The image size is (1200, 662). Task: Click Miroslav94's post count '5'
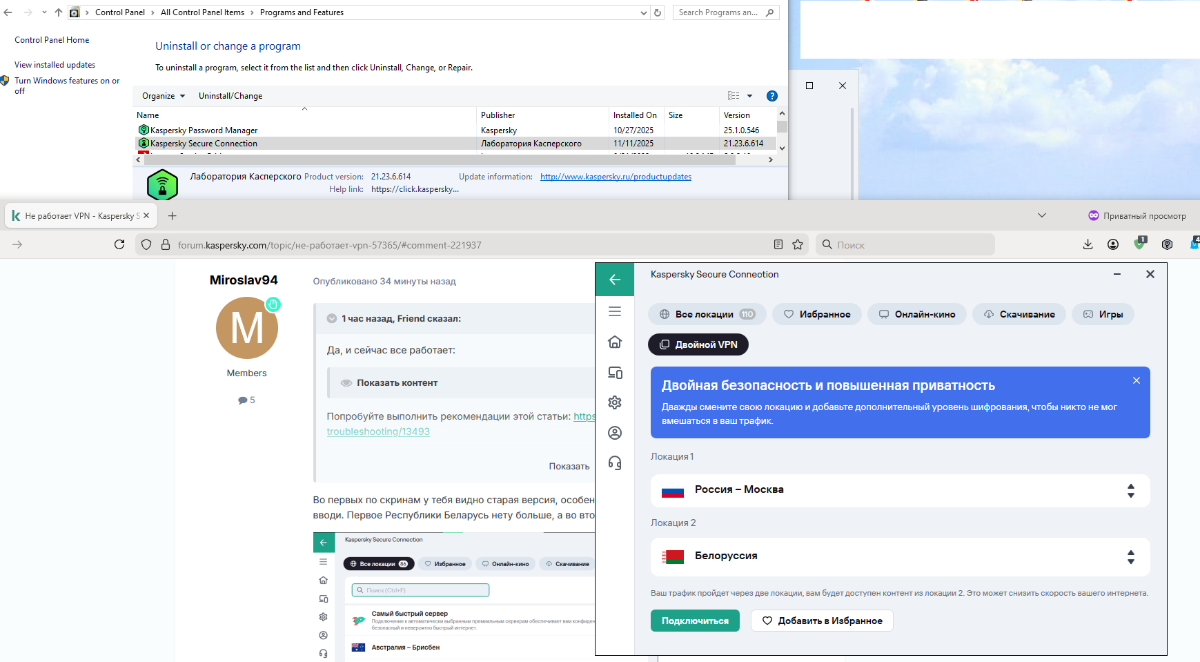click(x=247, y=400)
